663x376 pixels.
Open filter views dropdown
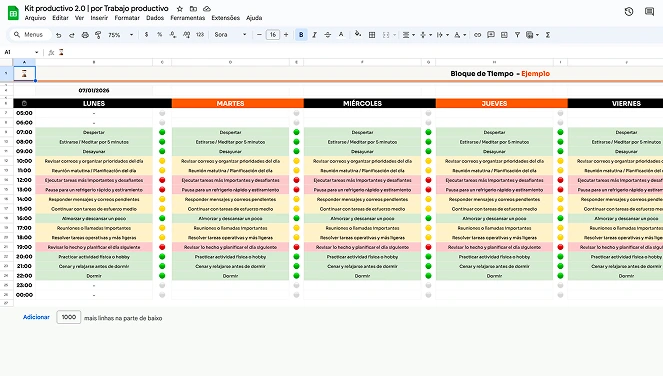[x=532, y=35]
